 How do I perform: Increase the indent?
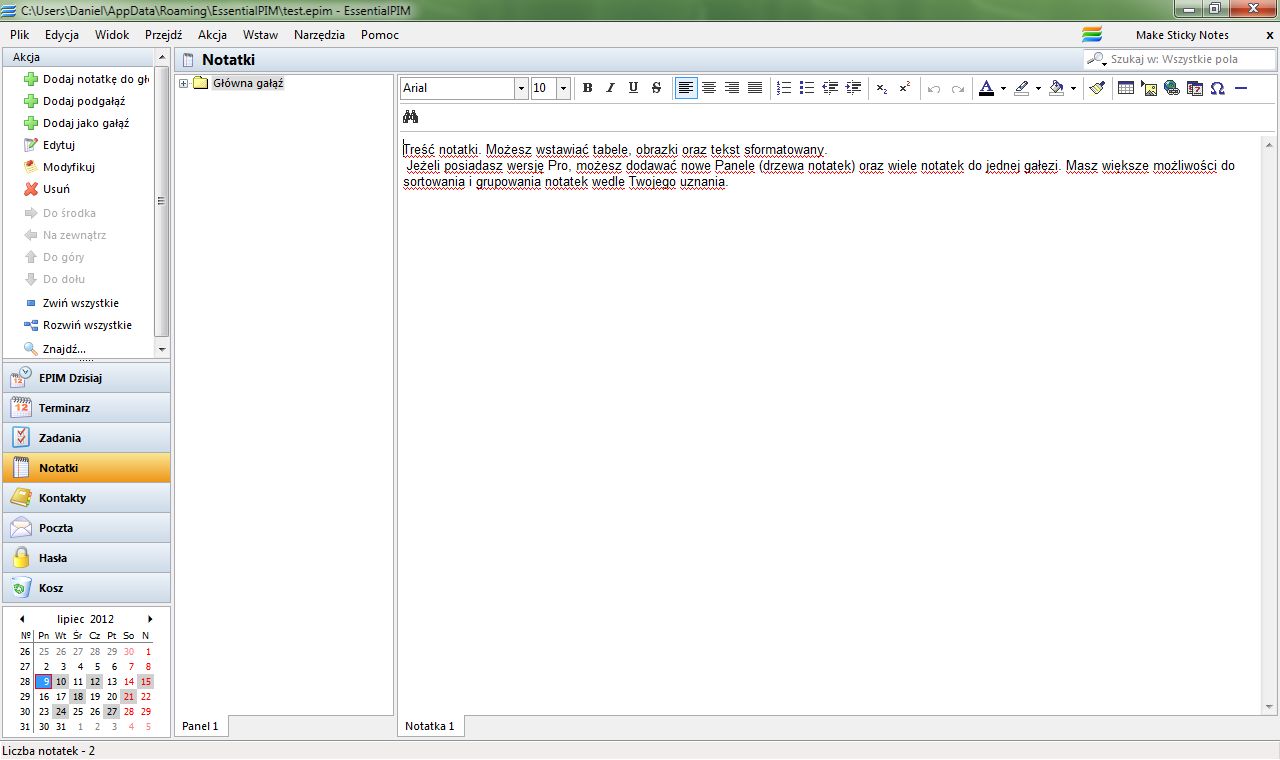tap(853, 88)
